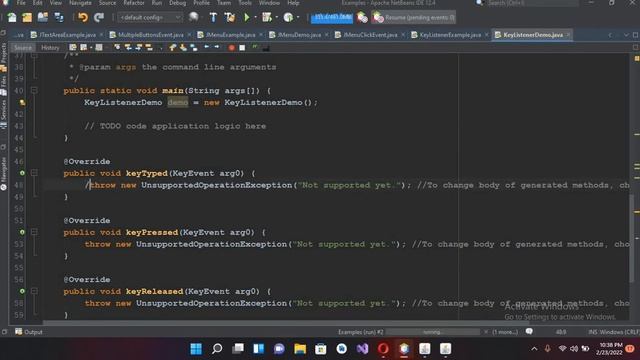
Task: Click the Stop Macro Recording icon
Action: tap(242, 48)
